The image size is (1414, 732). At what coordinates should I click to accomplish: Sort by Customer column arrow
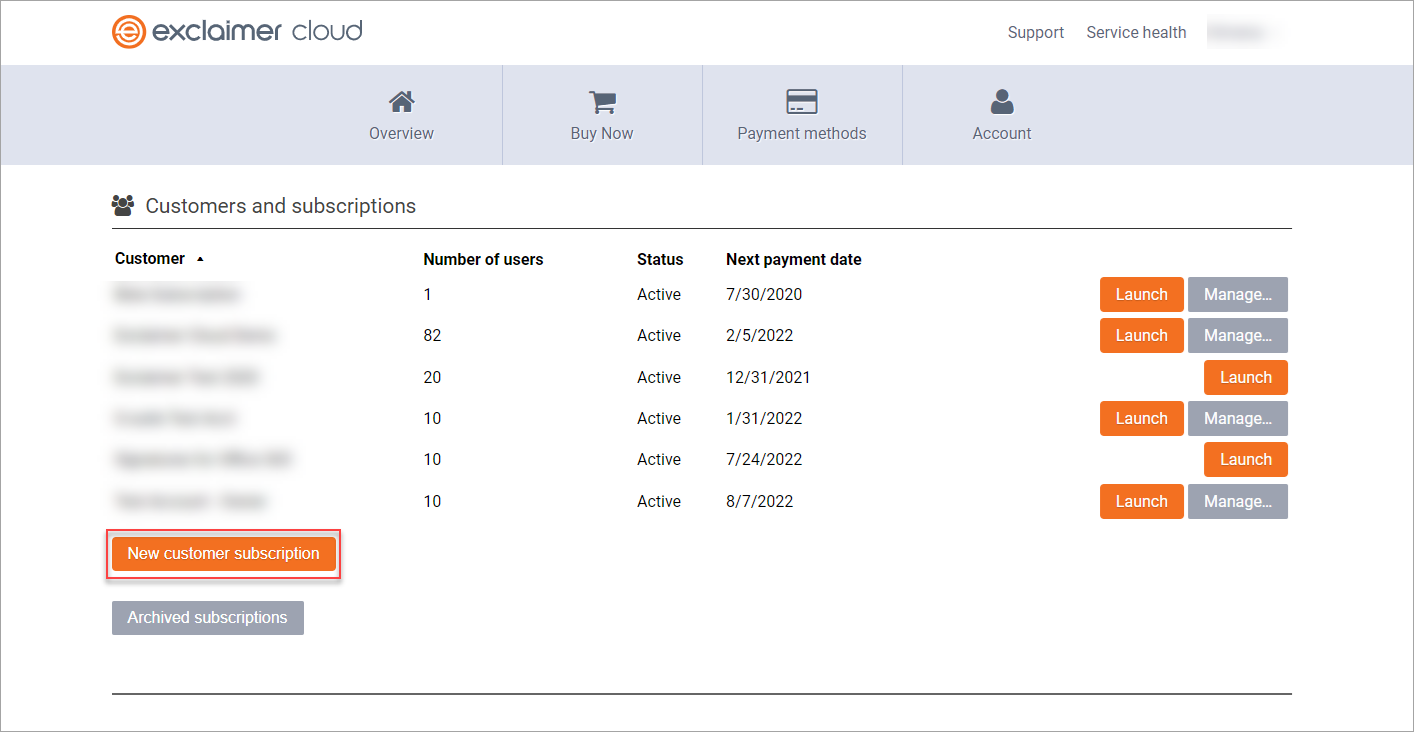coord(200,259)
